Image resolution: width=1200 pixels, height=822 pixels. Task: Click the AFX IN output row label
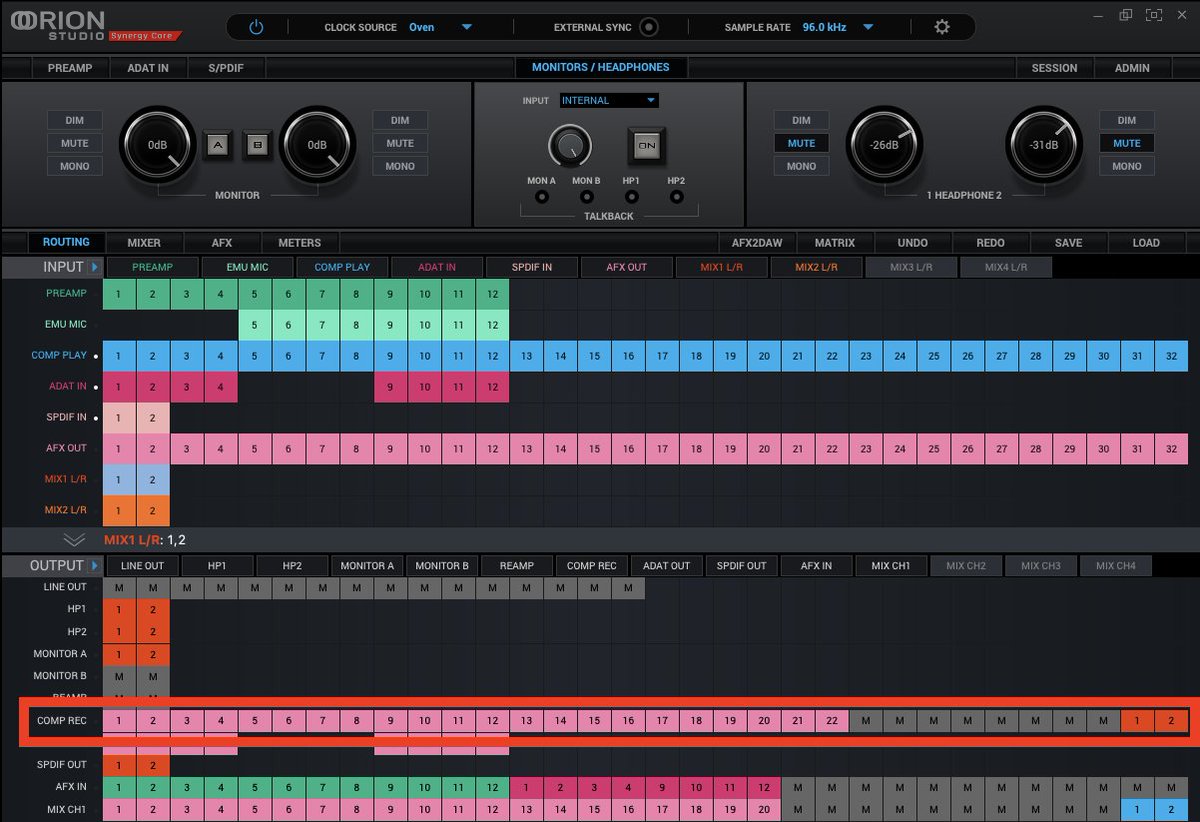coord(71,787)
